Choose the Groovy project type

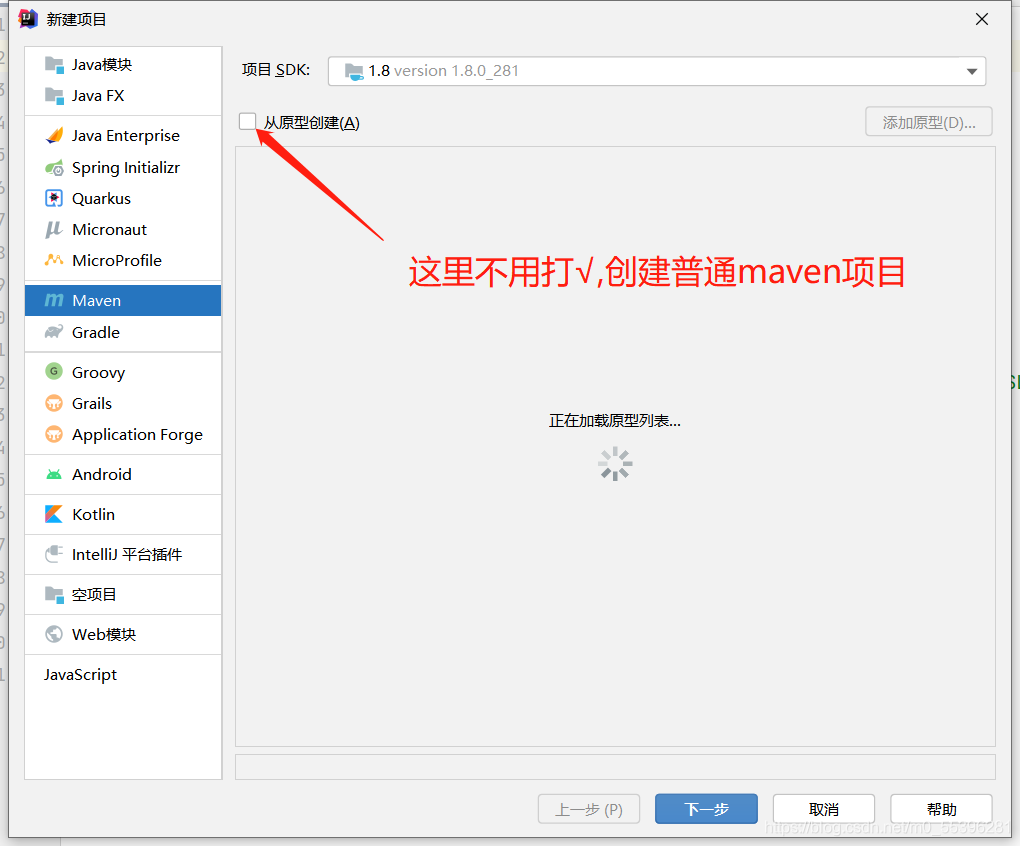tap(95, 371)
